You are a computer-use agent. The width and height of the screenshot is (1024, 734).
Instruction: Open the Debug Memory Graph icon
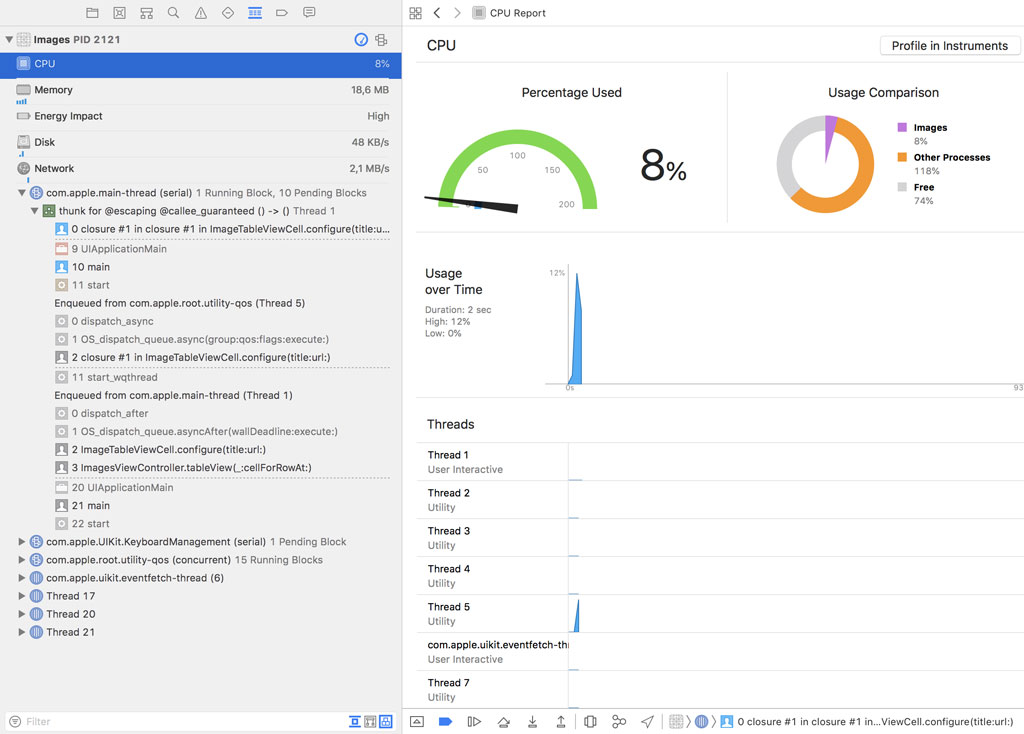(619, 721)
